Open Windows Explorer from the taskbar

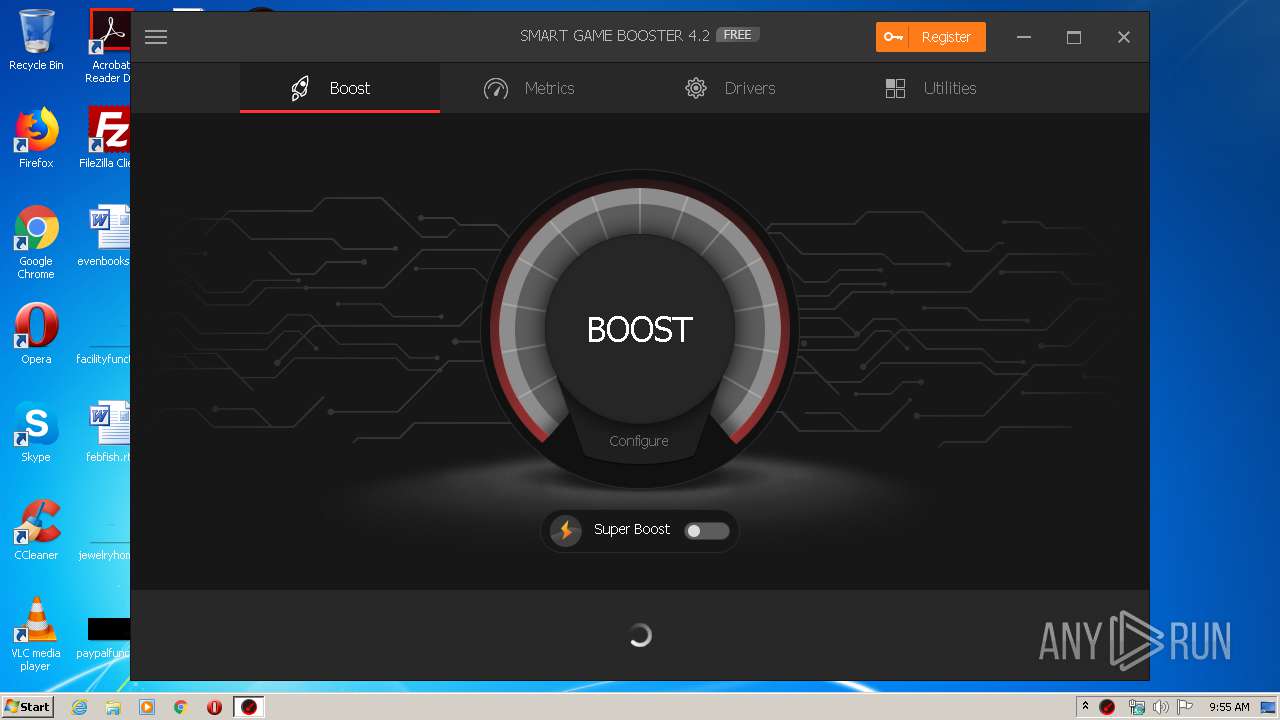click(x=113, y=707)
